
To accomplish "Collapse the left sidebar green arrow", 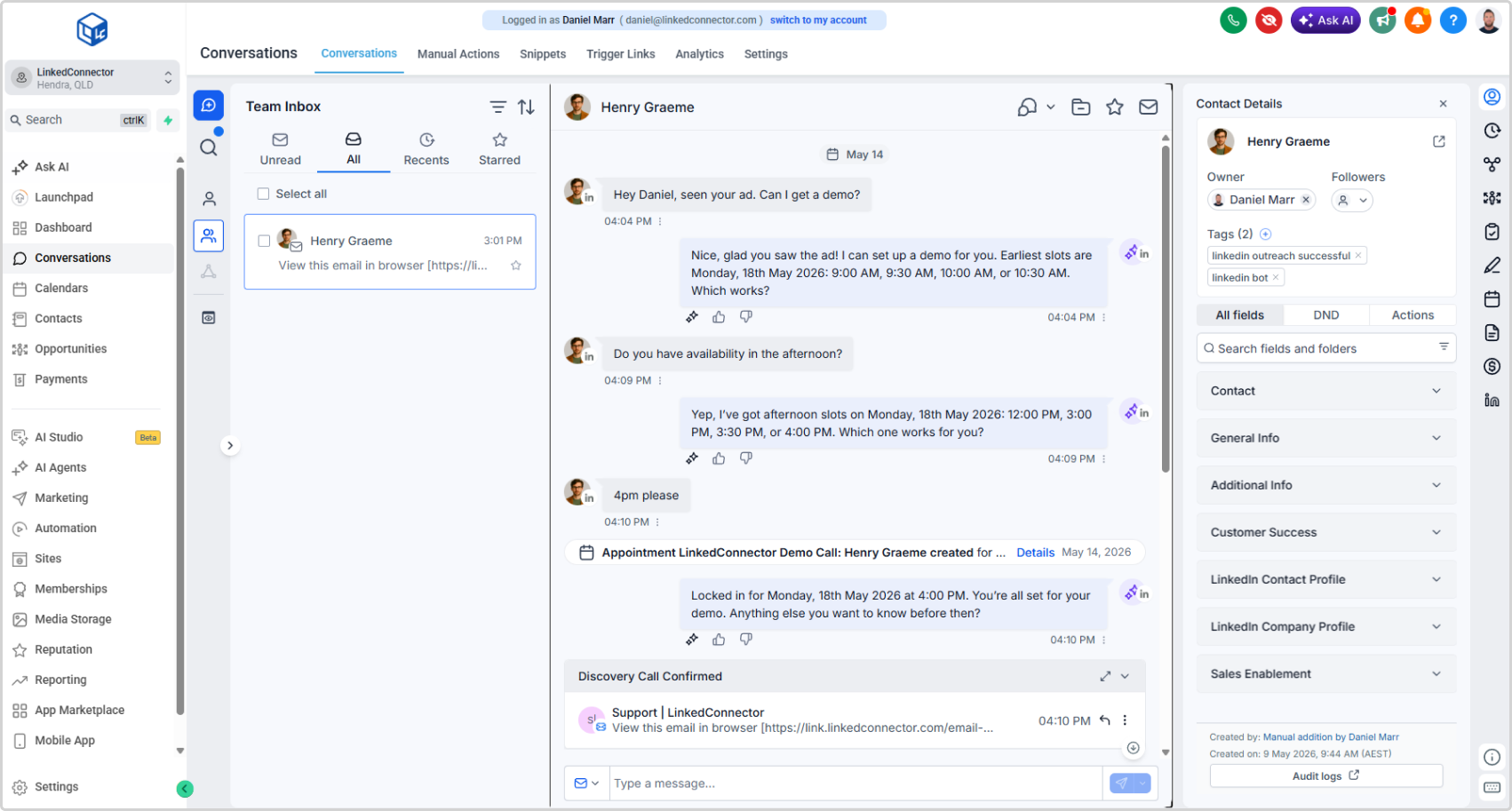I will [185, 789].
